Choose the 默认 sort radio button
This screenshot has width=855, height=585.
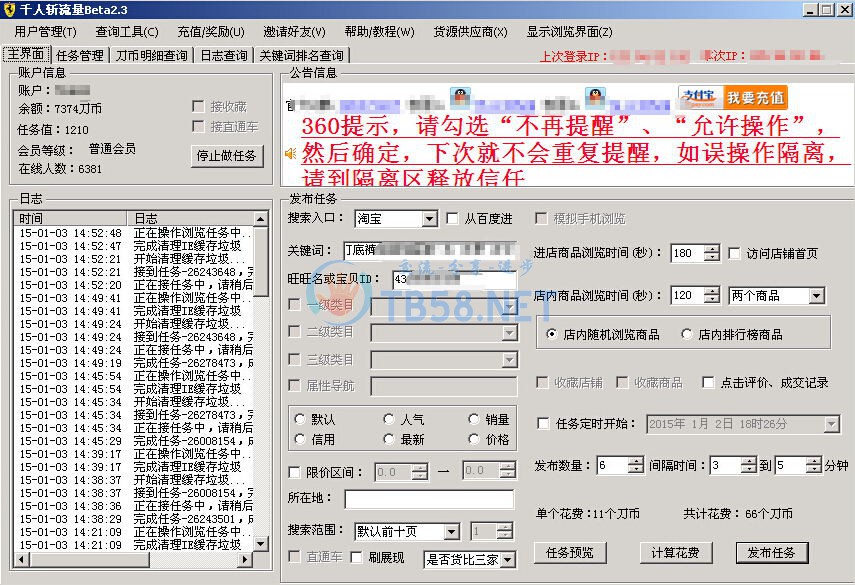point(299,419)
